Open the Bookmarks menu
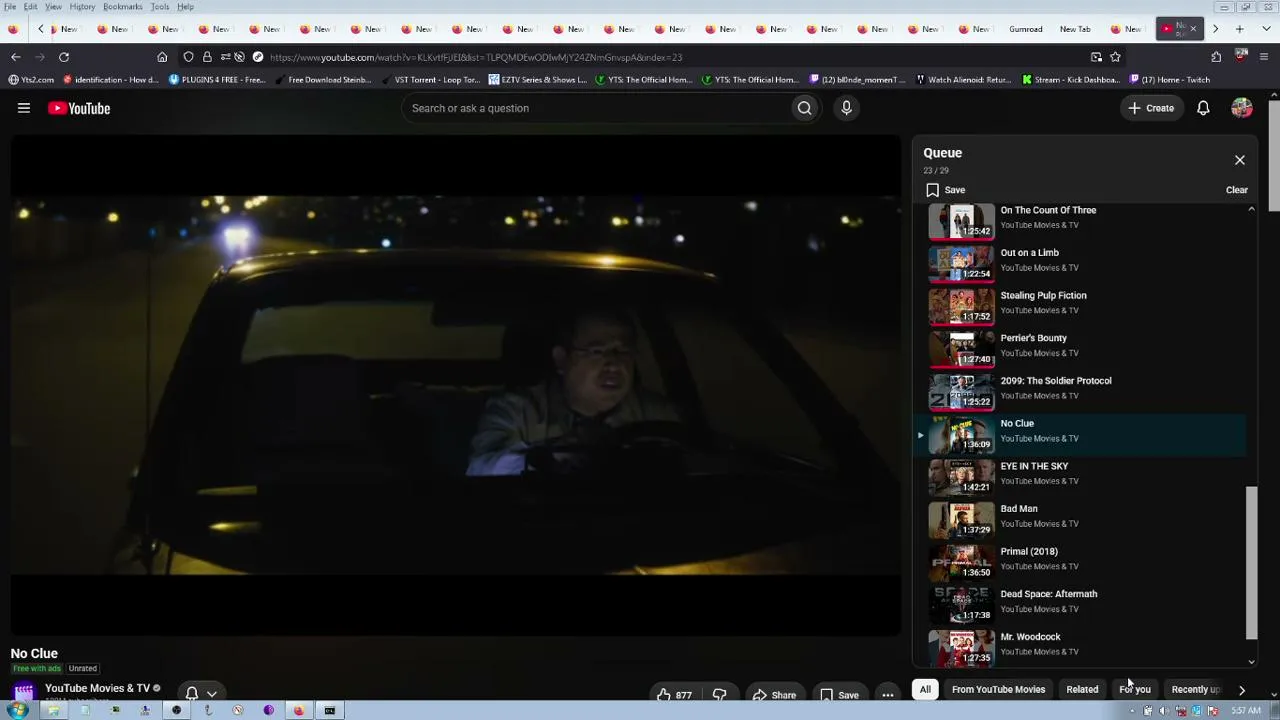The height and width of the screenshot is (720, 1280). [x=122, y=7]
